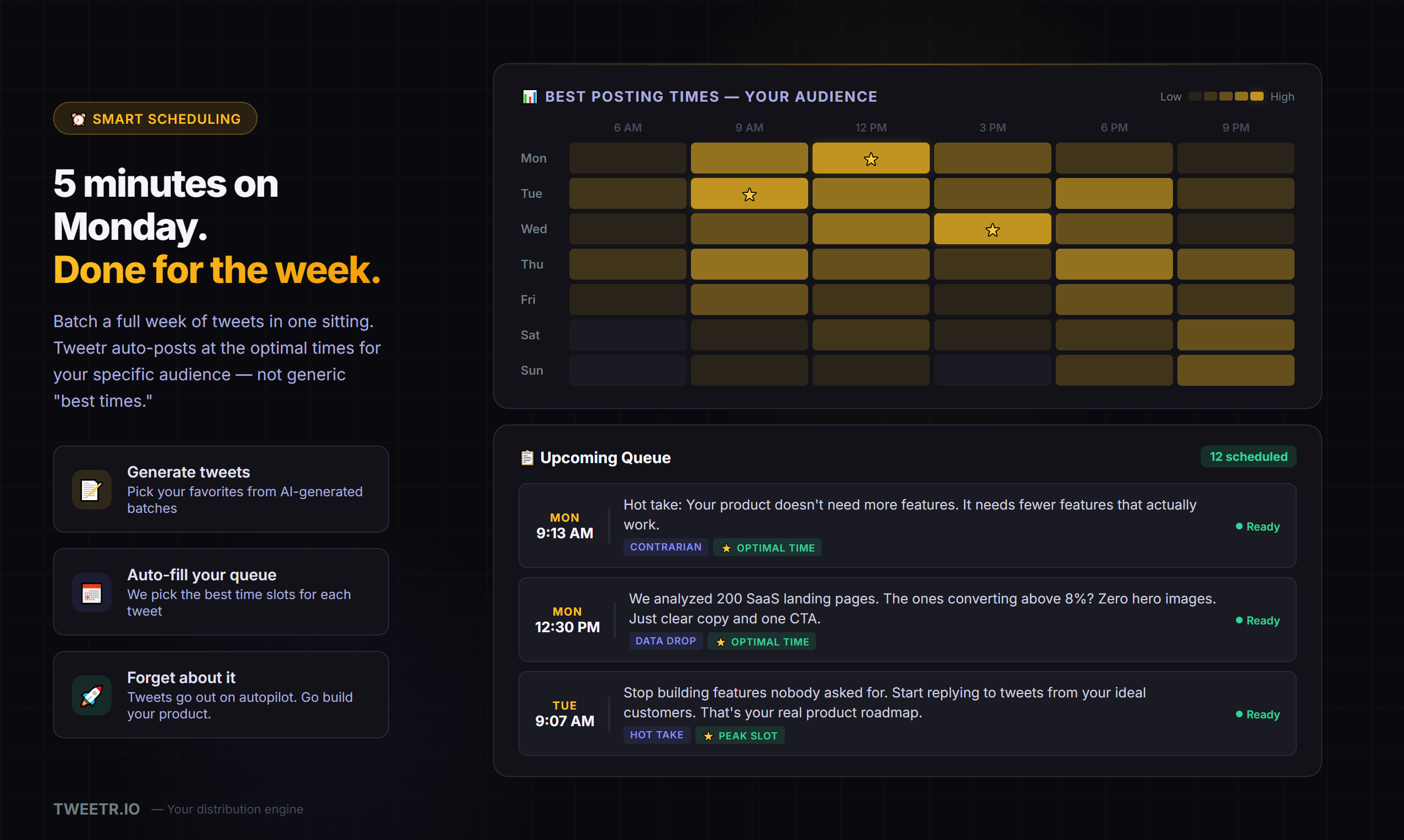The height and width of the screenshot is (840, 1404).
Task: Click the 12 scheduled badge
Action: click(x=1248, y=457)
